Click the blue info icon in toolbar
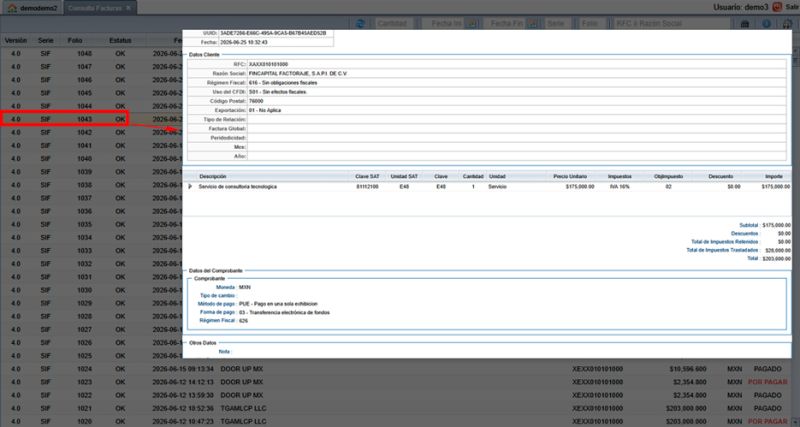The height and width of the screenshot is (427, 800). (766, 23)
